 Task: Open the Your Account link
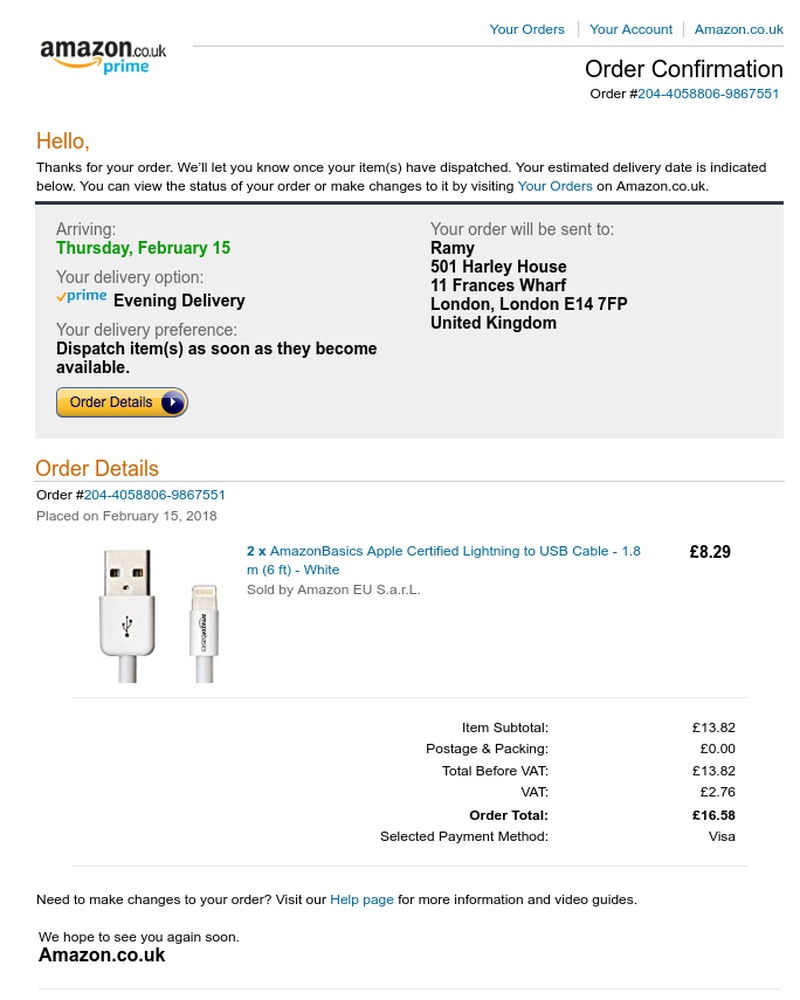tap(631, 29)
